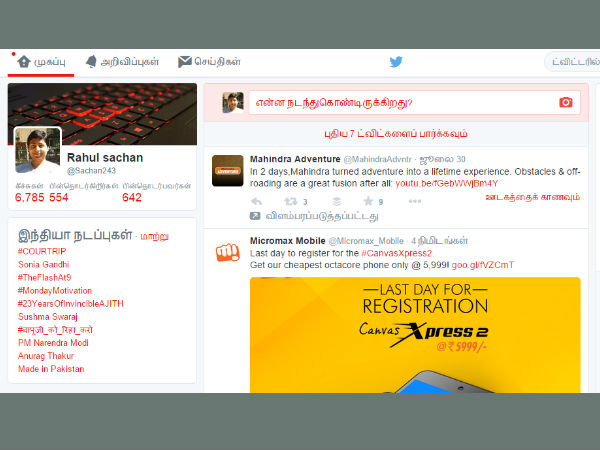This screenshot has width=600, height=450.
Task: Open more options dots on Mahindra tweet
Action: 415,201
